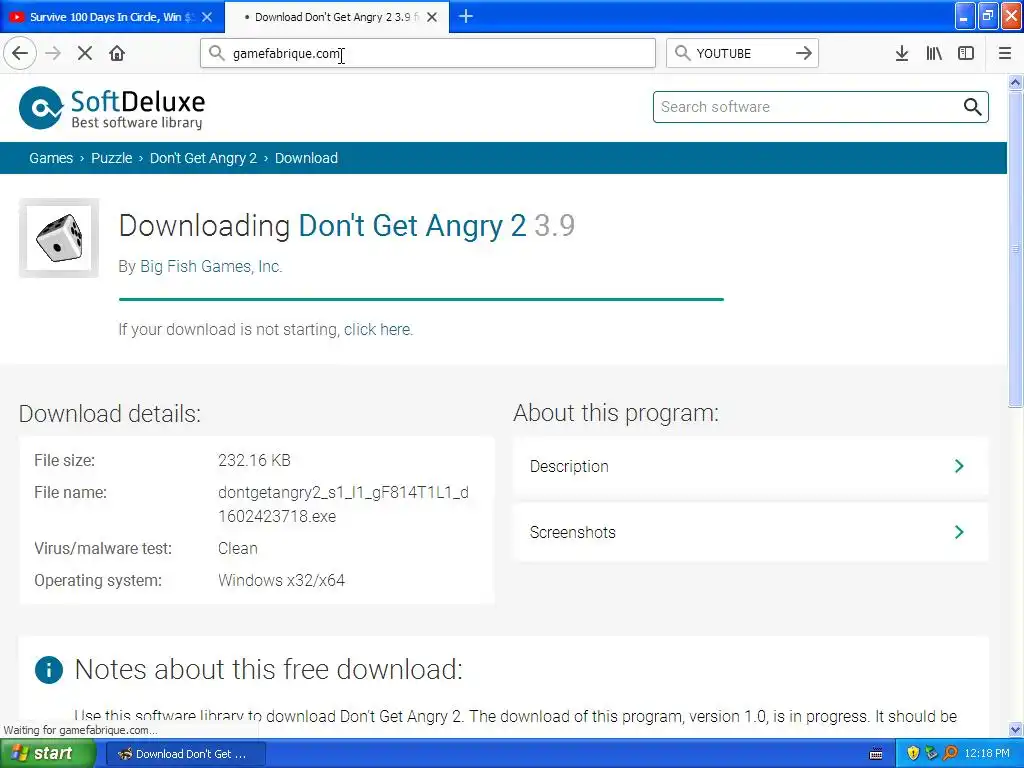The image size is (1024, 768).
Task: Click the forward navigation arrow
Action: [x=53, y=53]
